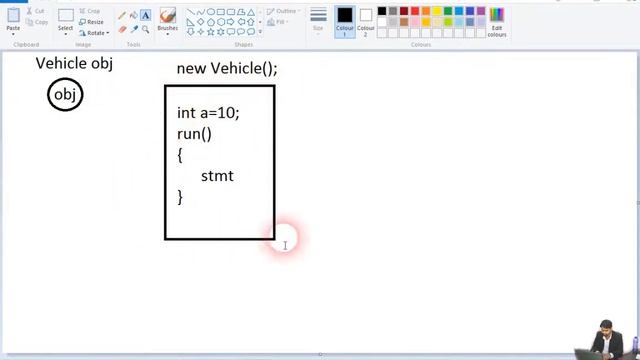The height and width of the screenshot is (360, 640).
Task: Choose the Up arrow shape
Action: click(x=251, y=22)
